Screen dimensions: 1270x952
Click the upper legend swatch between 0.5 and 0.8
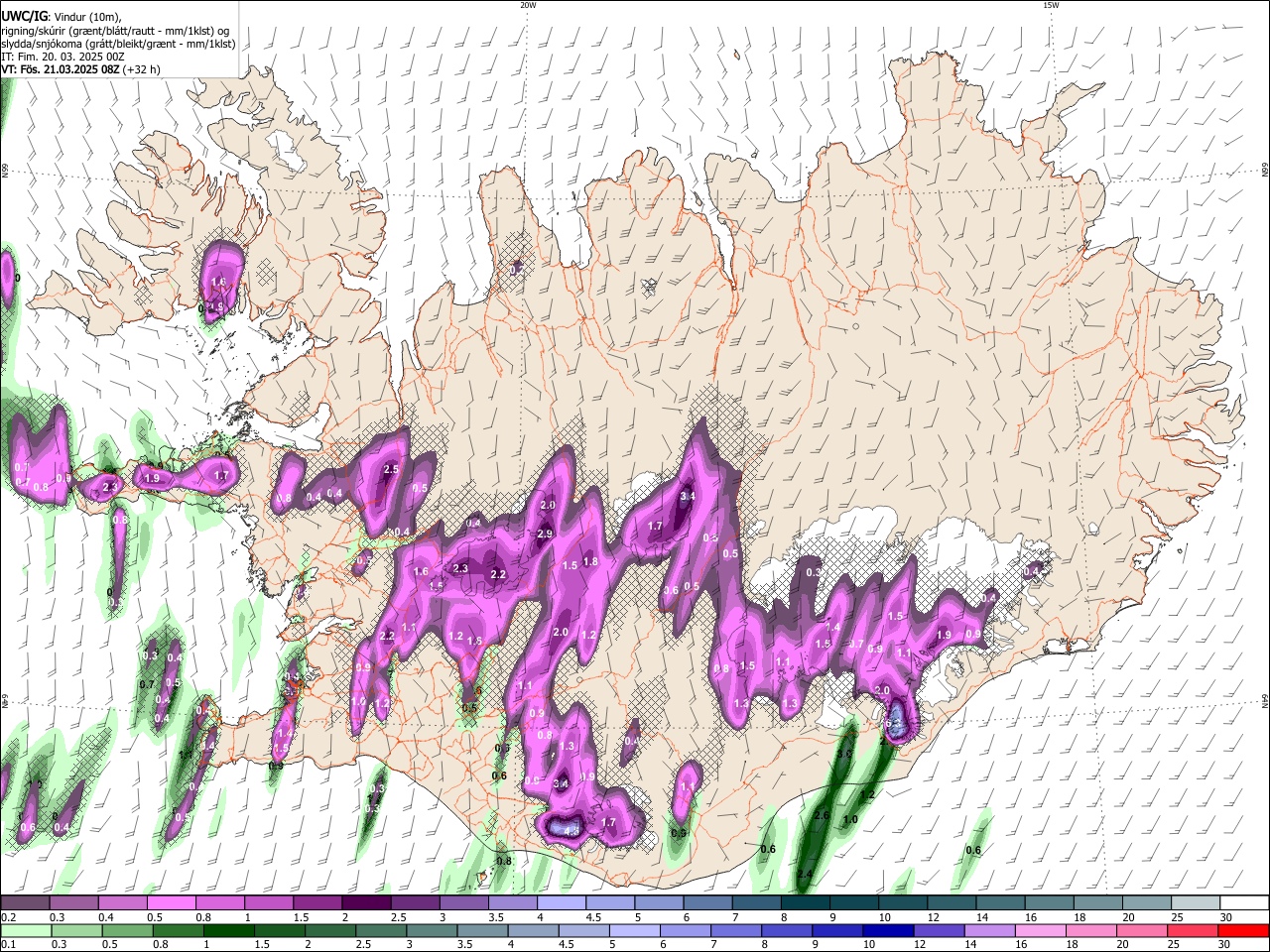pos(171,903)
